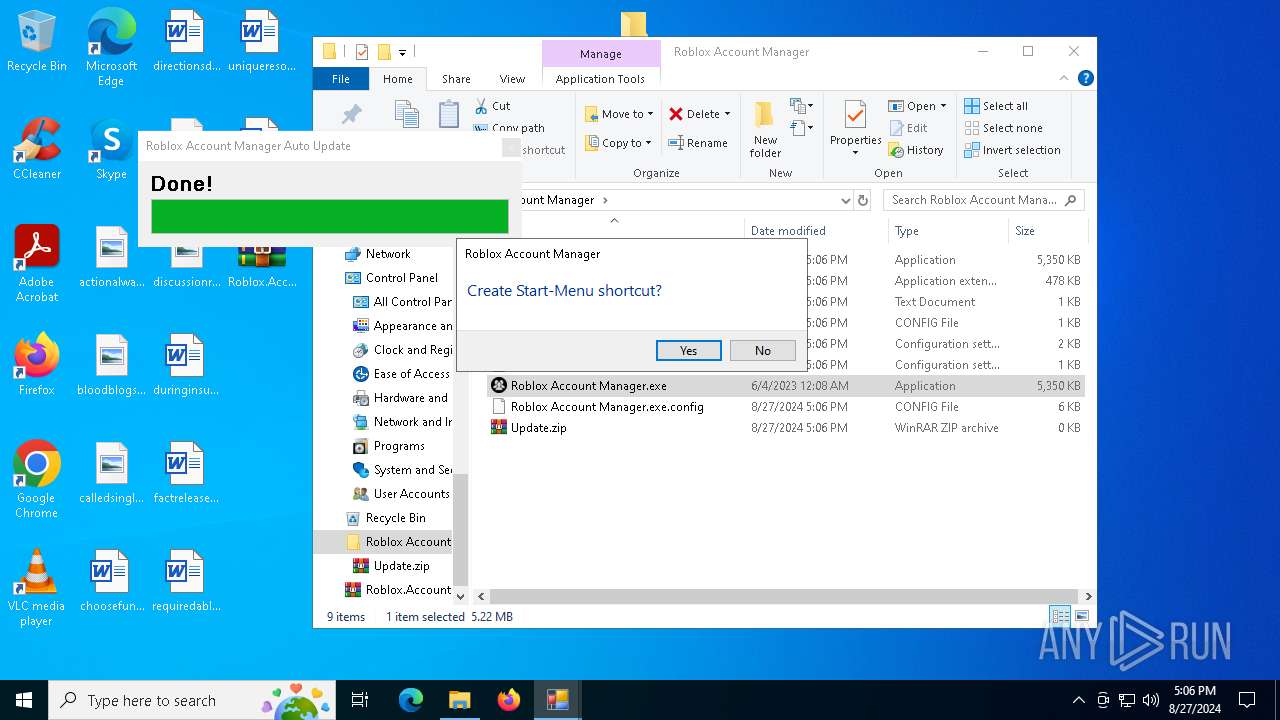This screenshot has width=1280, height=720.
Task: Select Update.zip in file list
Action: click(x=785, y=428)
